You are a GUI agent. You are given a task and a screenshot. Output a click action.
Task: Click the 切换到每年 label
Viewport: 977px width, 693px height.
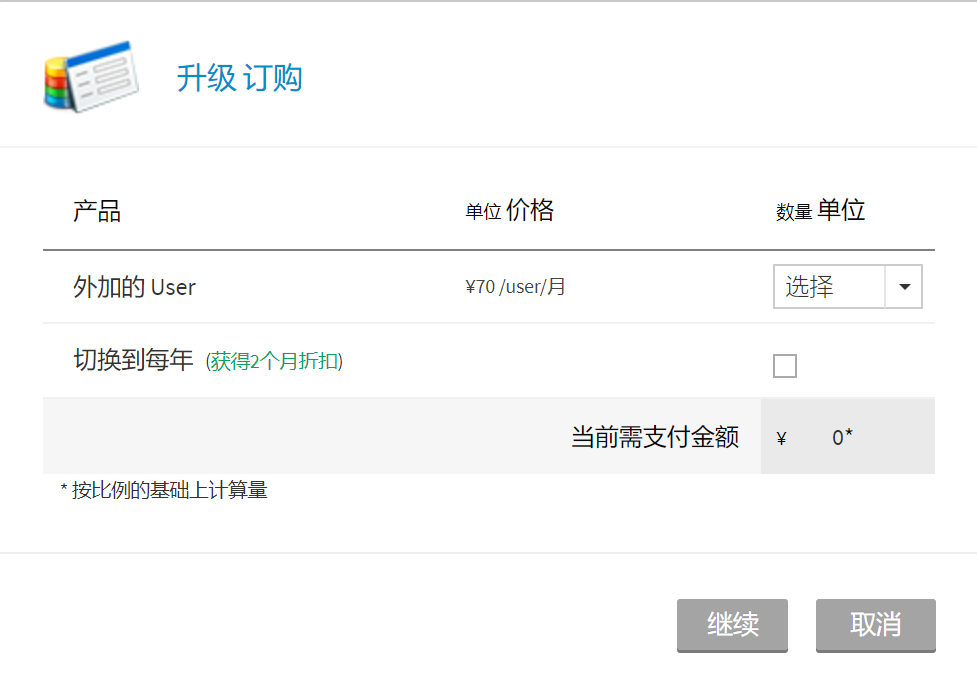point(133,360)
